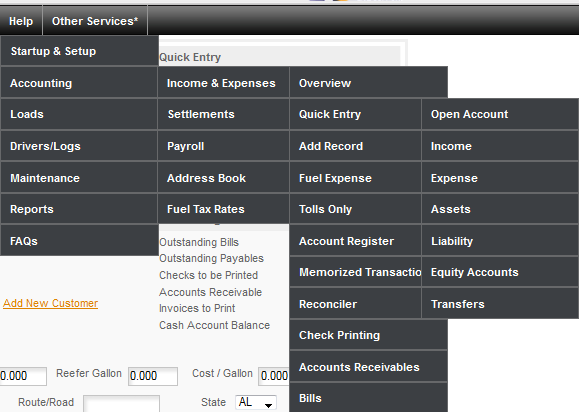Select Fuel Tax Rates menu item

pyautogui.click(x=223, y=209)
